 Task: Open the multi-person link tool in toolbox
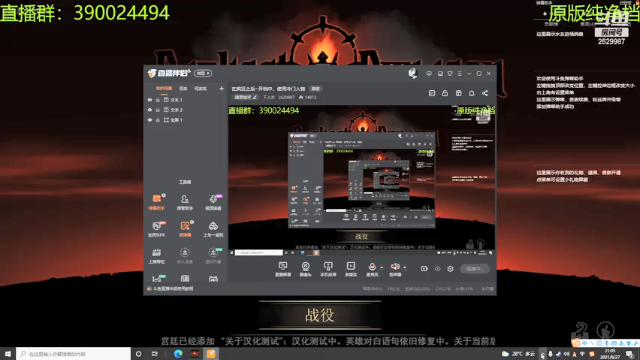[x=184, y=256]
